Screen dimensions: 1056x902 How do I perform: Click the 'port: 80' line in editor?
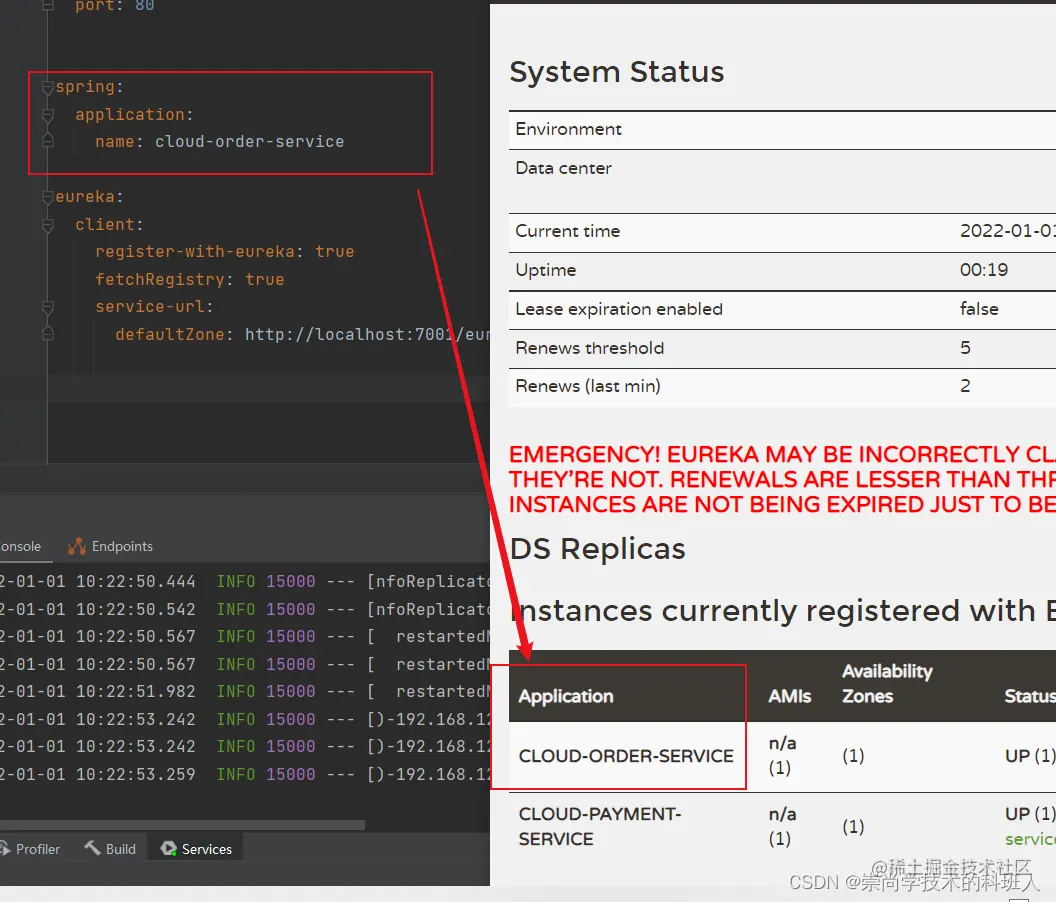pos(114,6)
